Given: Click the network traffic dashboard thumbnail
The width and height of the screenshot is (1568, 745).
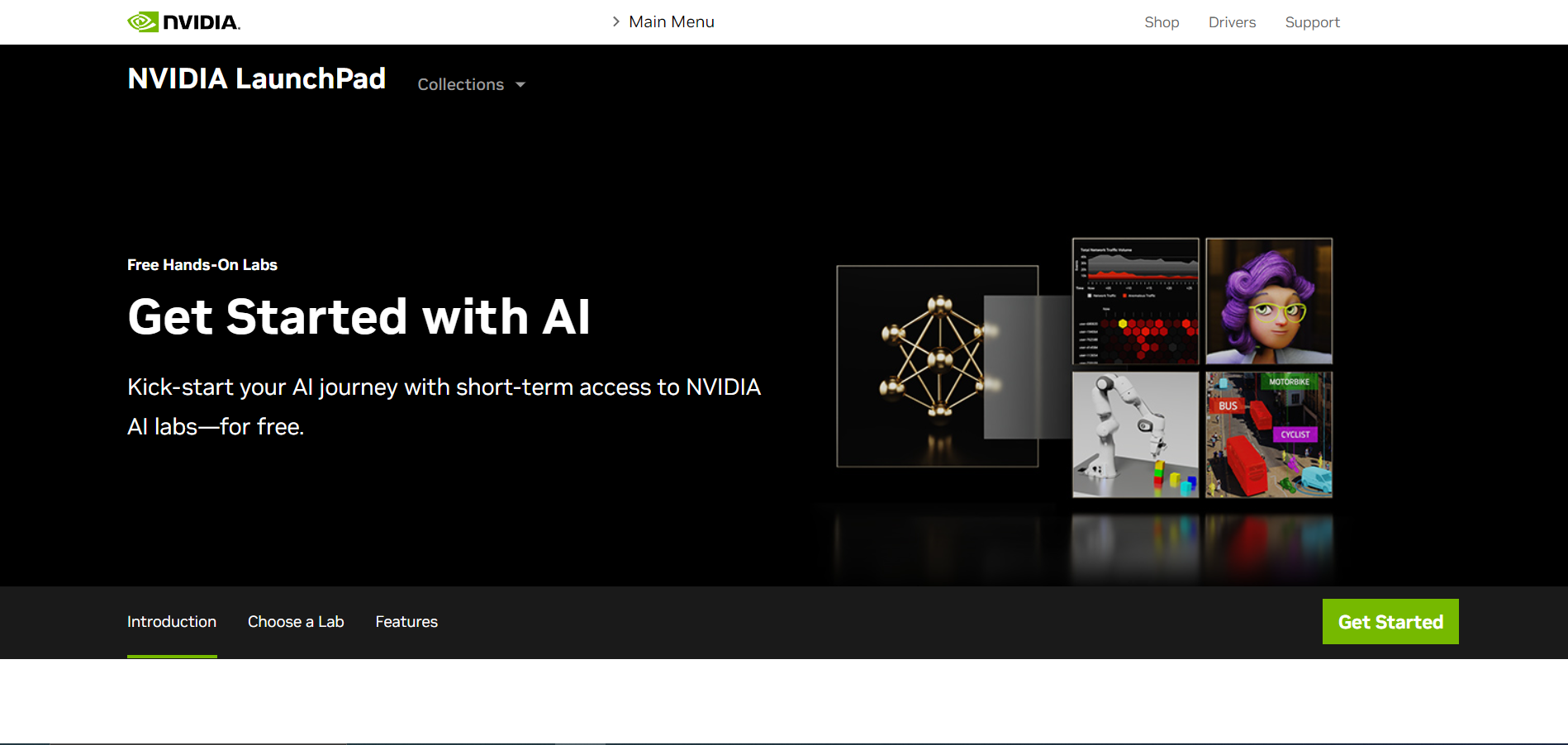Looking at the screenshot, I should point(1134,301).
